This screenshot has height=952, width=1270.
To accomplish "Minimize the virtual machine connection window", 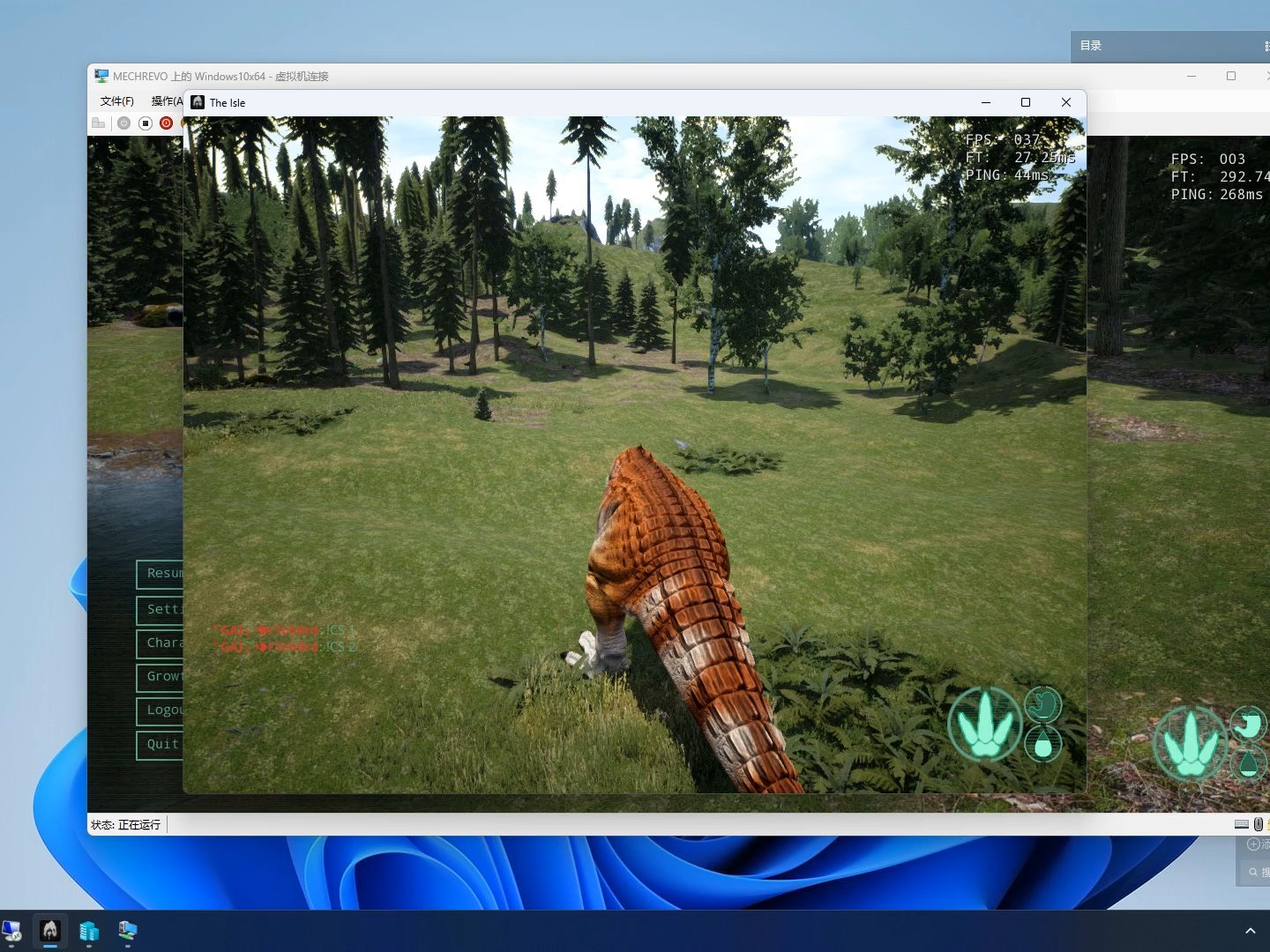I will coord(1192,76).
